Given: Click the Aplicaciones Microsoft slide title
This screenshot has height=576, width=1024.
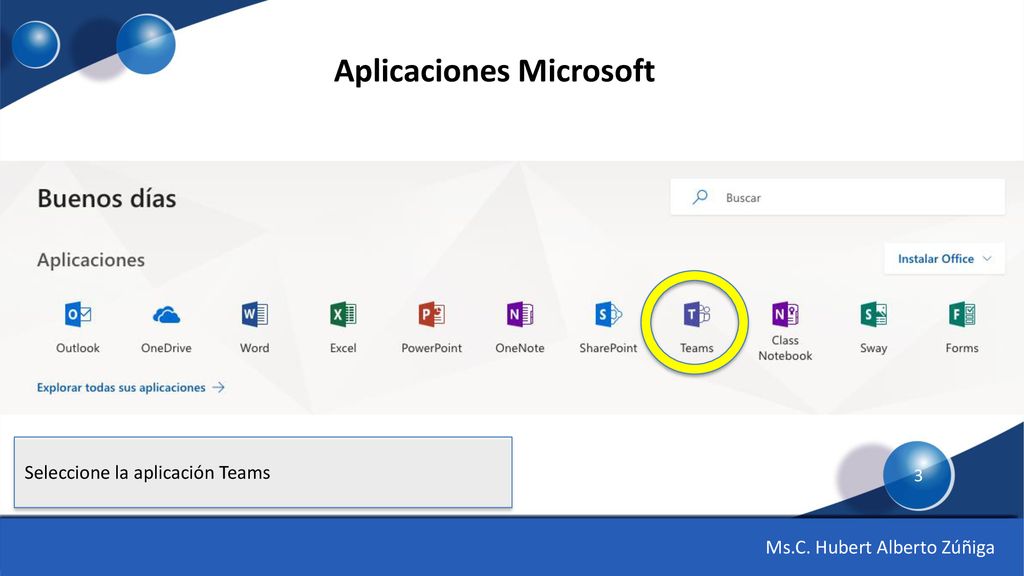Looking at the screenshot, I should tap(494, 71).
